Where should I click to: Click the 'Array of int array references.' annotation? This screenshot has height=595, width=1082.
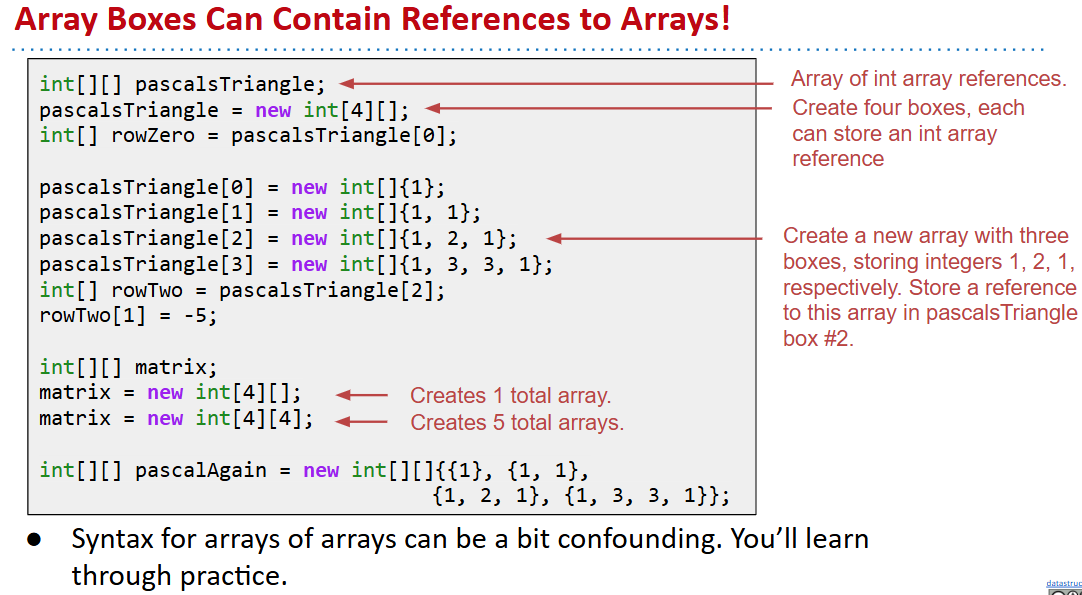(x=928, y=79)
